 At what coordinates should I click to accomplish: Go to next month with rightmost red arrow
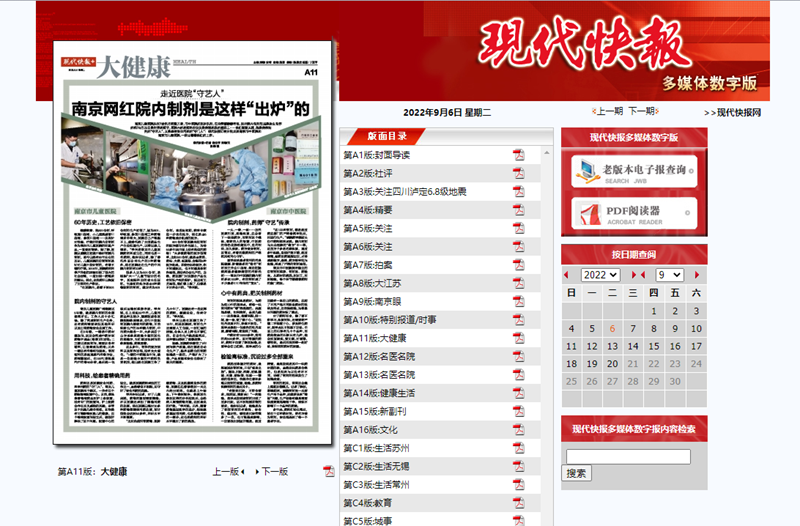(x=697, y=275)
